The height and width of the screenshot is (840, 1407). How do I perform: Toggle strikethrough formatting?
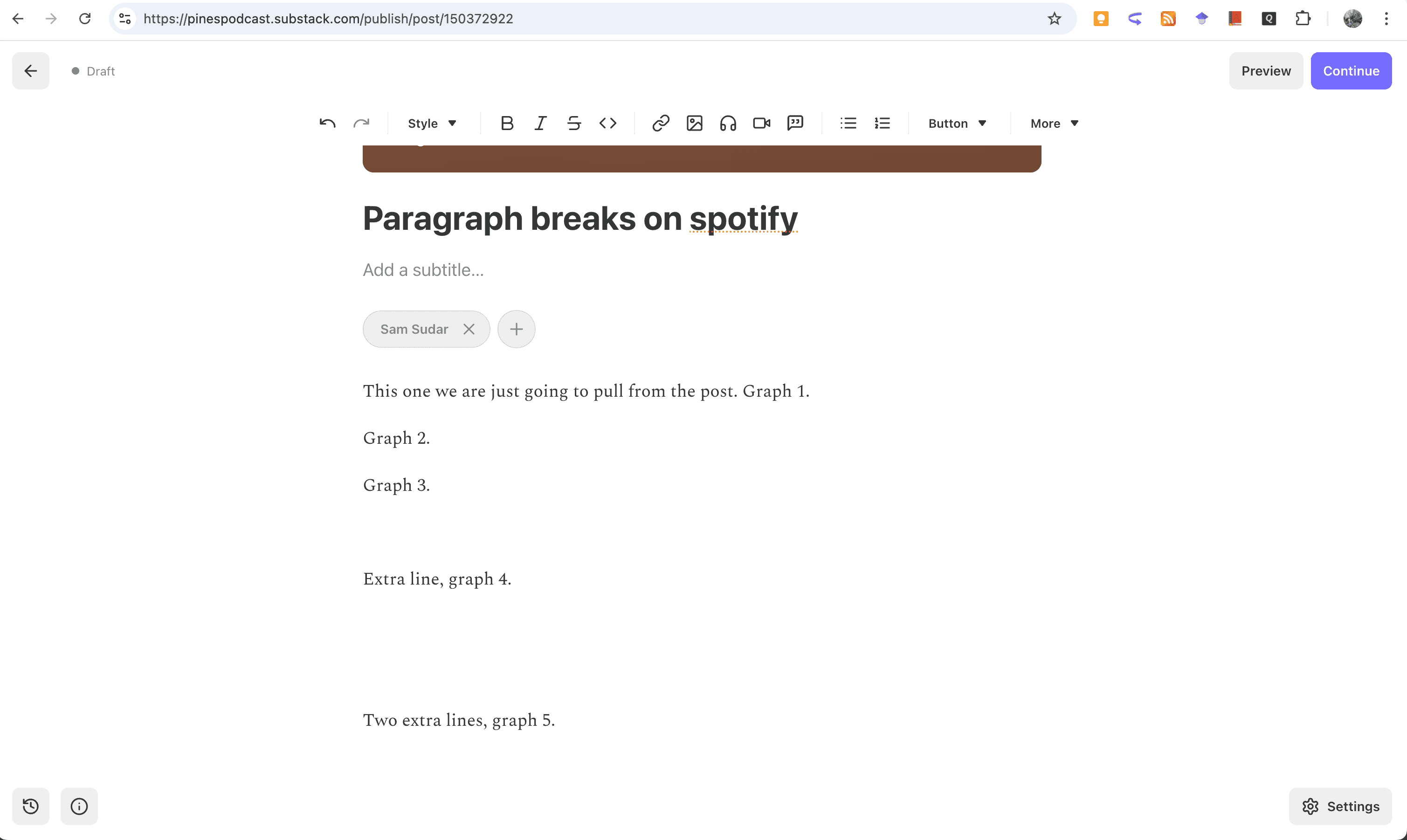coord(574,124)
